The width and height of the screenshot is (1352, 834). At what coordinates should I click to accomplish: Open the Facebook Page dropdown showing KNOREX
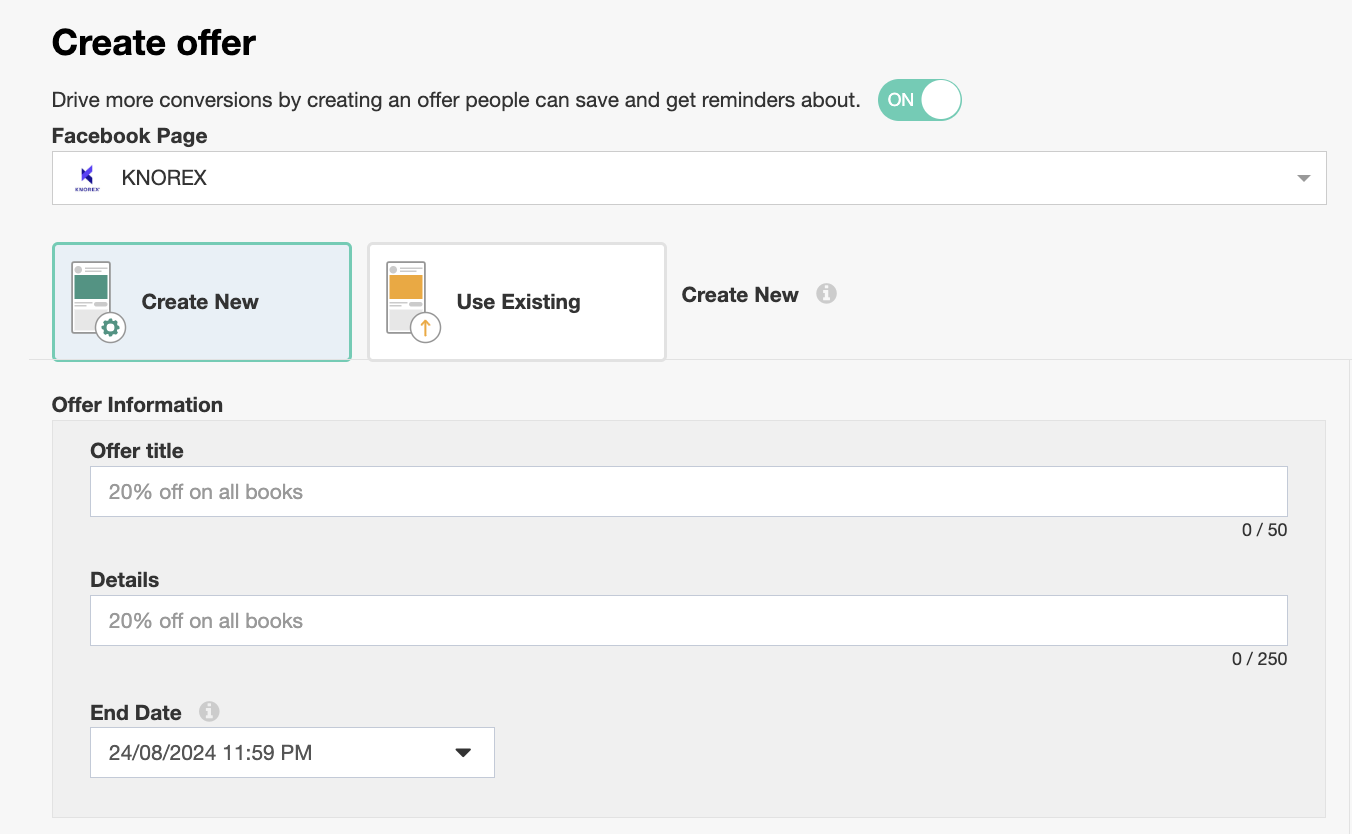(688, 178)
